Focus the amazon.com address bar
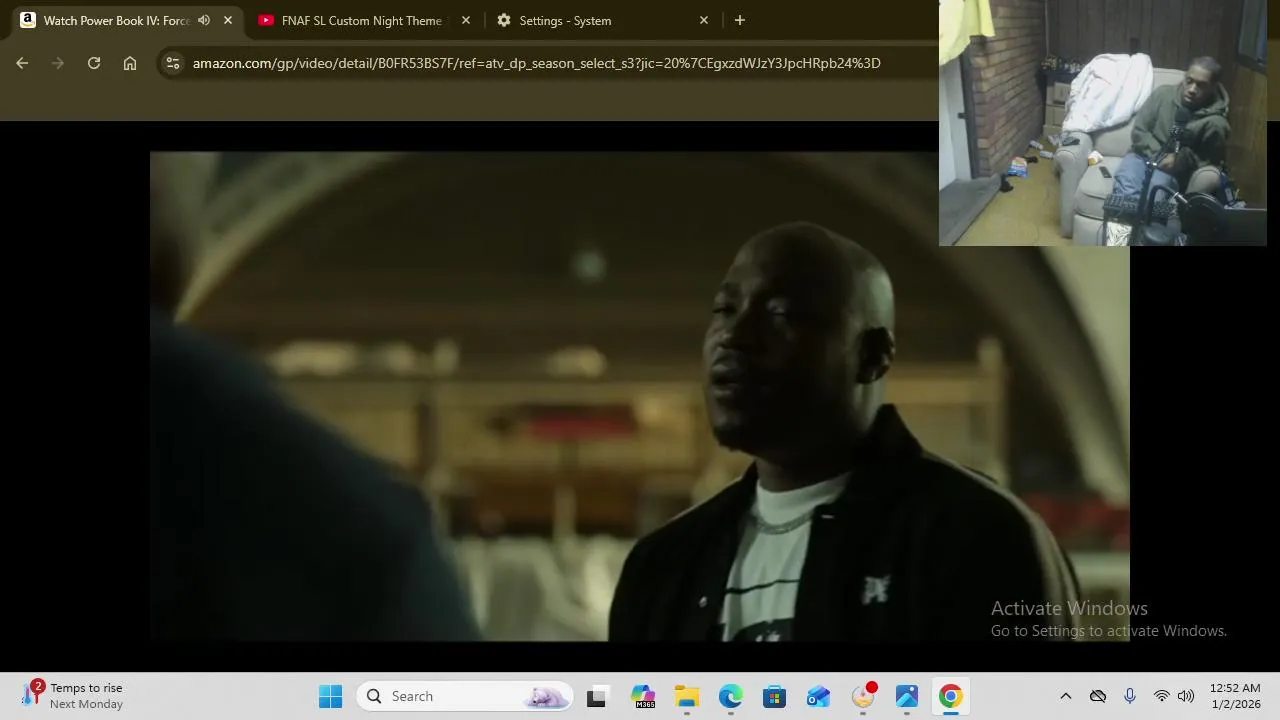 pos(536,63)
